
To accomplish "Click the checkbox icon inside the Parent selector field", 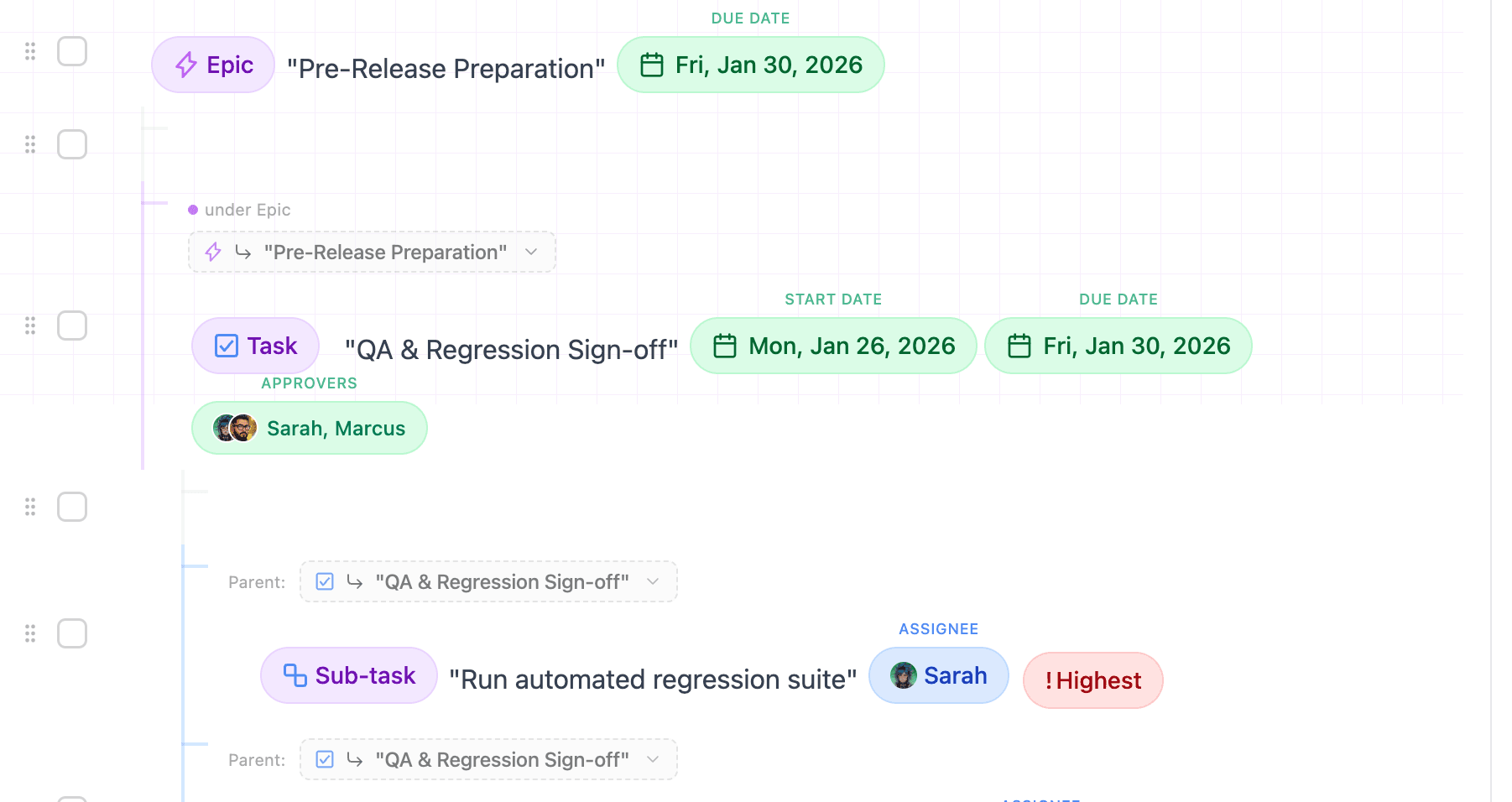I will click(x=325, y=581).
